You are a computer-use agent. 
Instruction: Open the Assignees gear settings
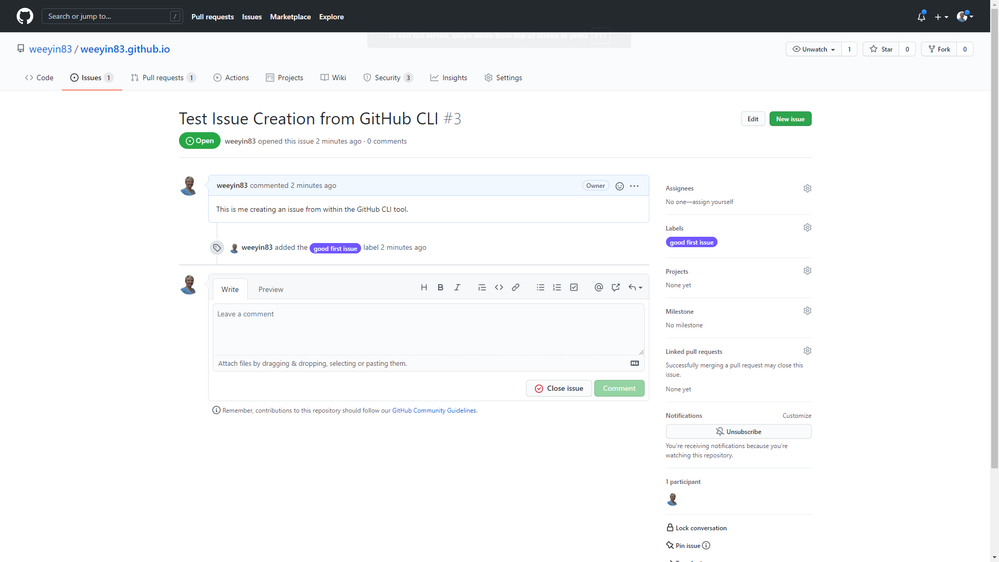coord(807,189)
